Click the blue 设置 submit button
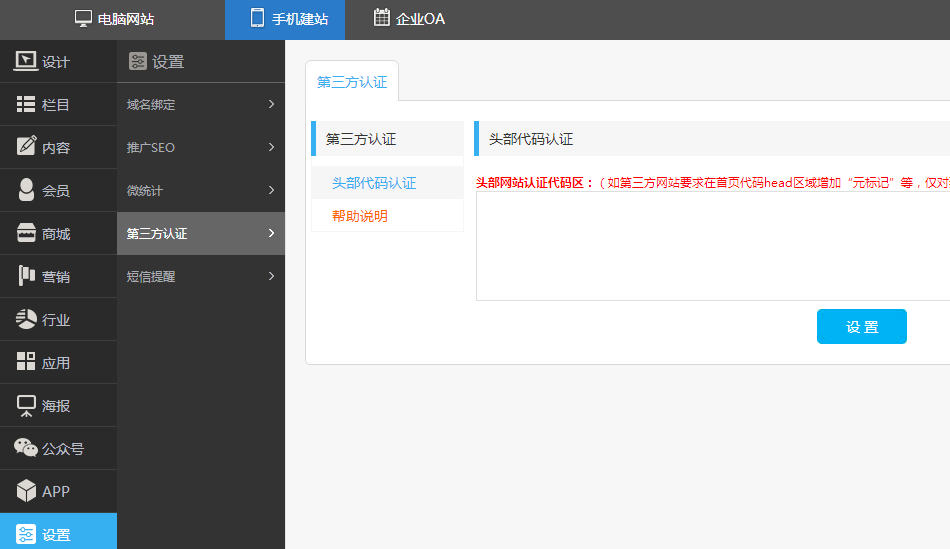950x549 pixels. 861,327
